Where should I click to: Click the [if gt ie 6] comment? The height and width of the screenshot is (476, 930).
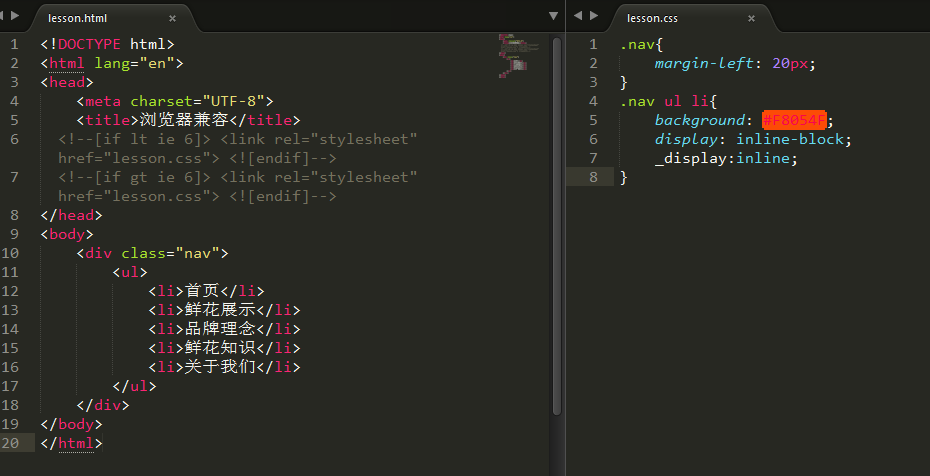pyautogui.click(x=238, y=187)
